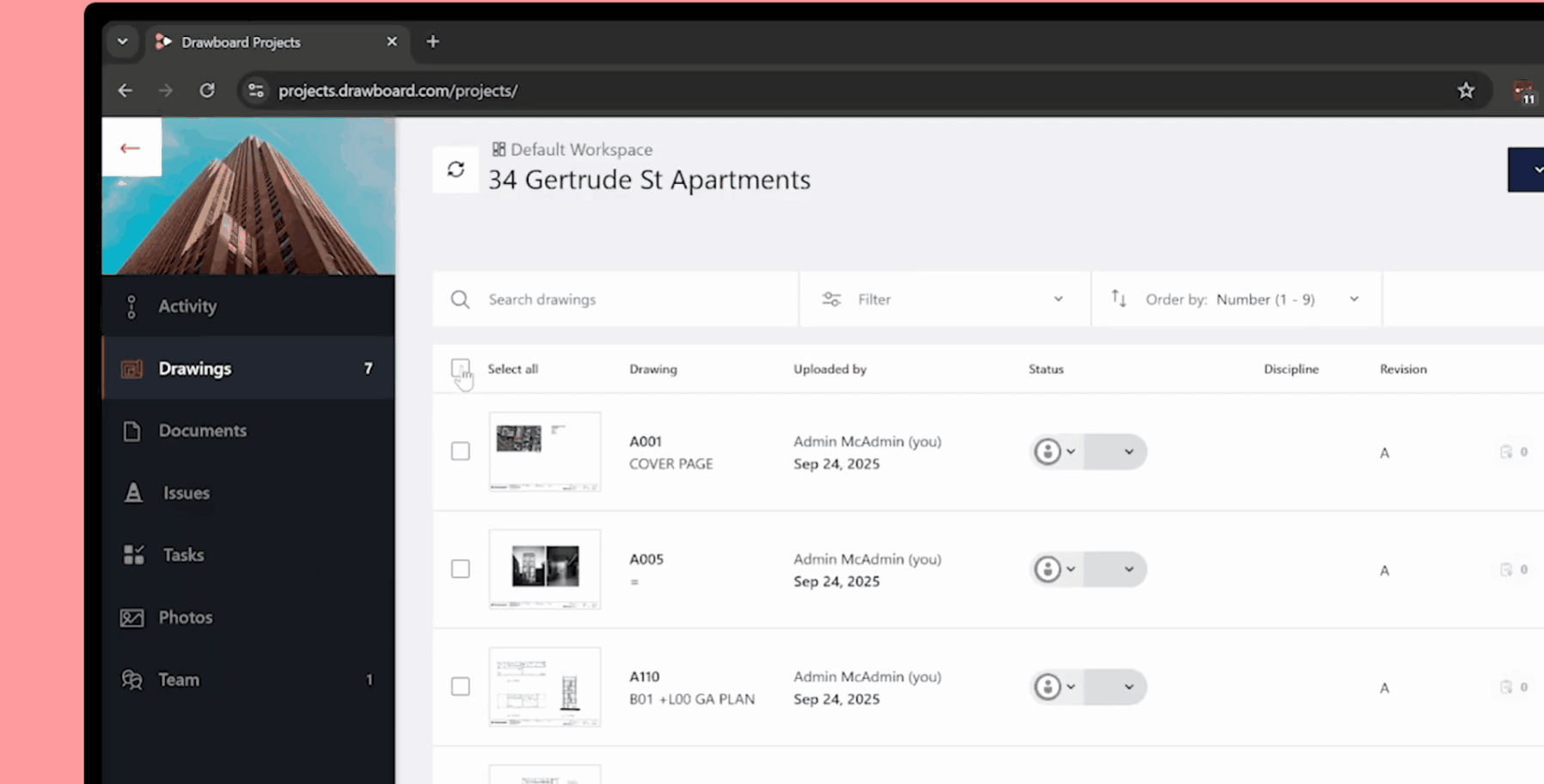Click the Default Workspace grid icon
Screen dimensions: 1544x784
pos(499,150)
